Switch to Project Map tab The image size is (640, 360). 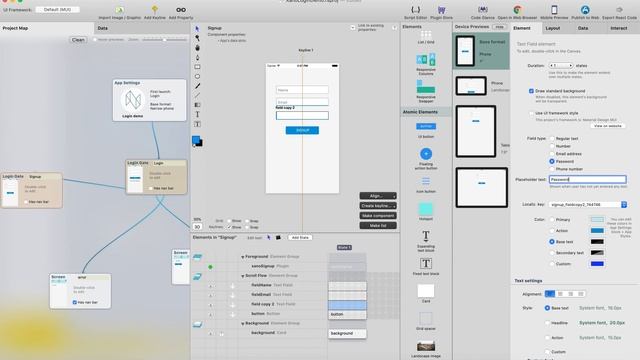[47, 28]
